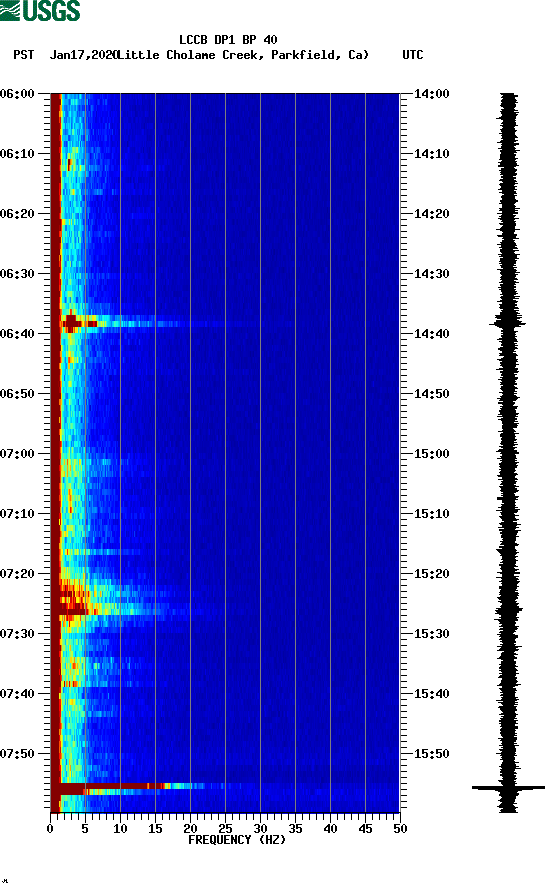This screenshot has width=552, height=892.
Task: Click the 06:00 PST time label
Action: 18,94
